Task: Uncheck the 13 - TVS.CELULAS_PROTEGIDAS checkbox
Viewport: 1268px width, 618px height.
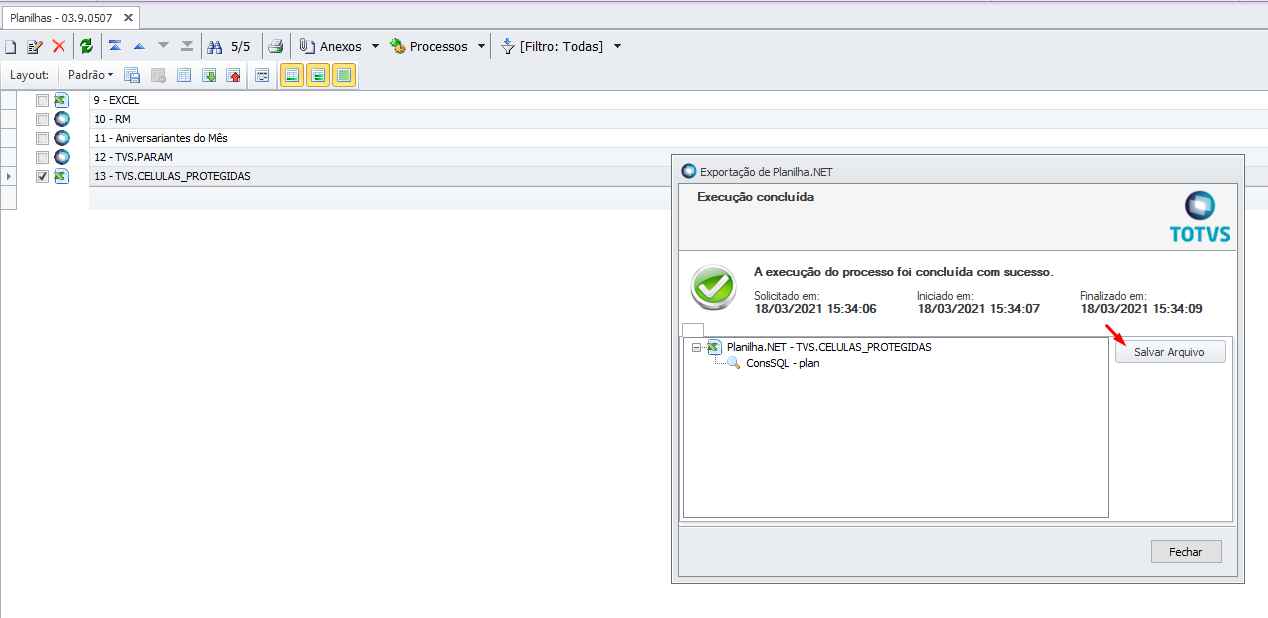Action: [42, 176]
